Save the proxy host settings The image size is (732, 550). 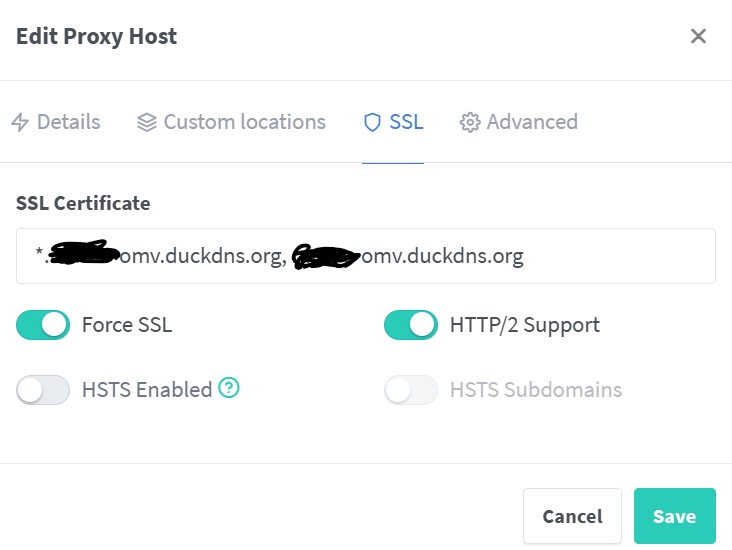coord(674,516)
